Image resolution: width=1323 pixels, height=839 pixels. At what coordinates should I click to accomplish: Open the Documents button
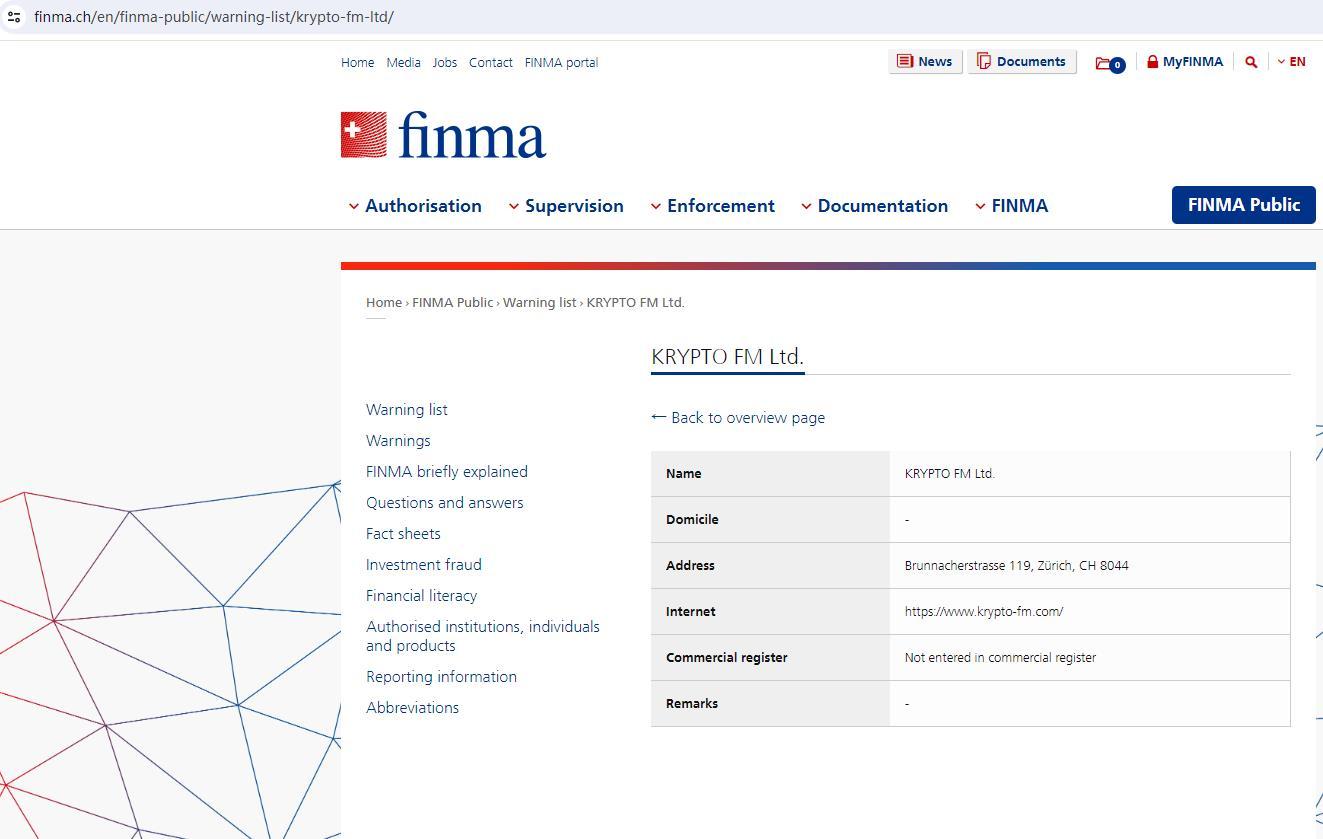[1021, 62]
